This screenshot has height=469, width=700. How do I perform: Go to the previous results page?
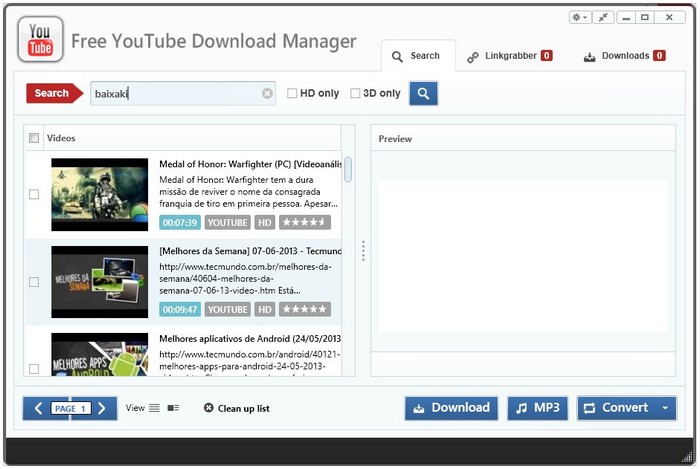(x=38, y=408)
